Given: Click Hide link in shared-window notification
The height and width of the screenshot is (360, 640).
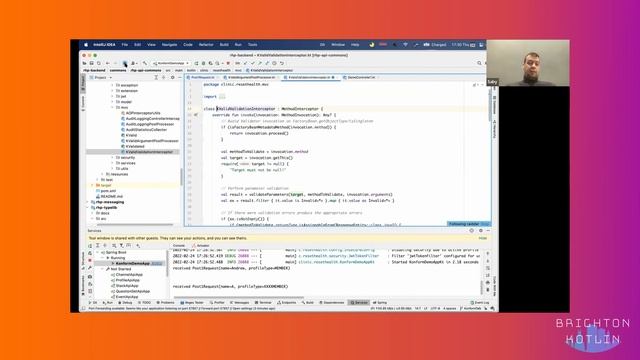Looking at the screenshot, I should (483, 238).
